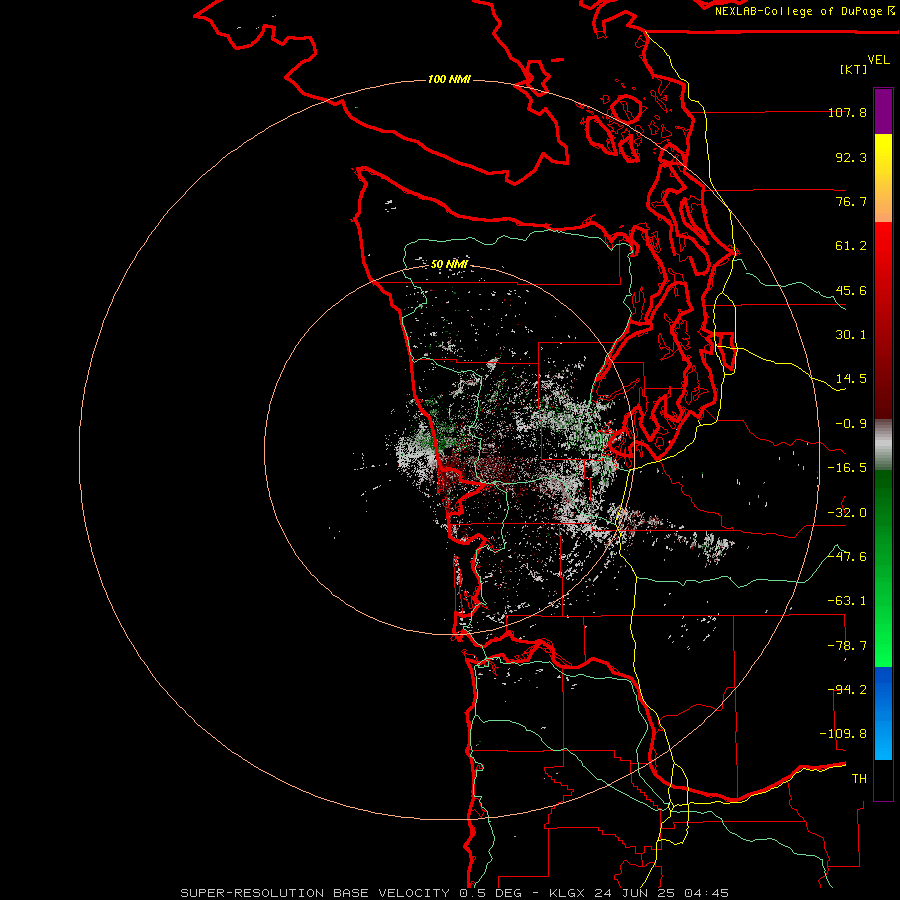Image resolution: width=900 pixels, height=900 pixels.
Task: Click the -94.2 velocity scale value
Action: pyautogui.click(x=847, y=690)
